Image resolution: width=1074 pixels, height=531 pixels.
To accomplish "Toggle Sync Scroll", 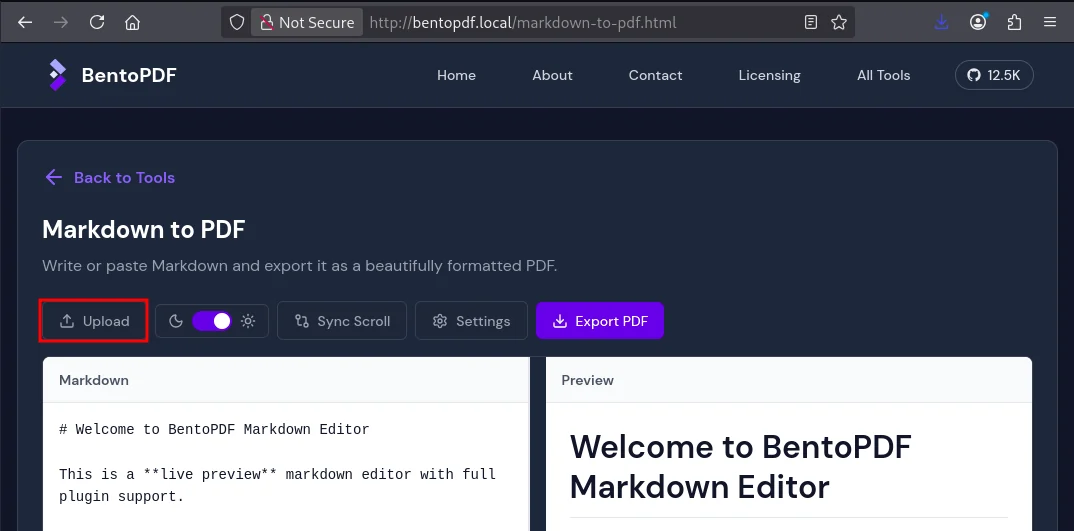I will 342,321.
